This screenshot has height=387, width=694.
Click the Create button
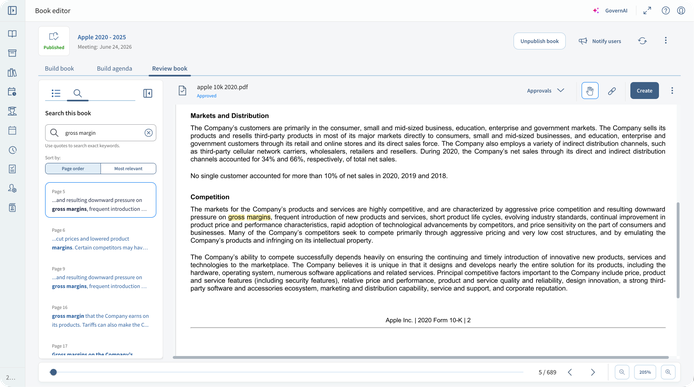click(644, 91)
